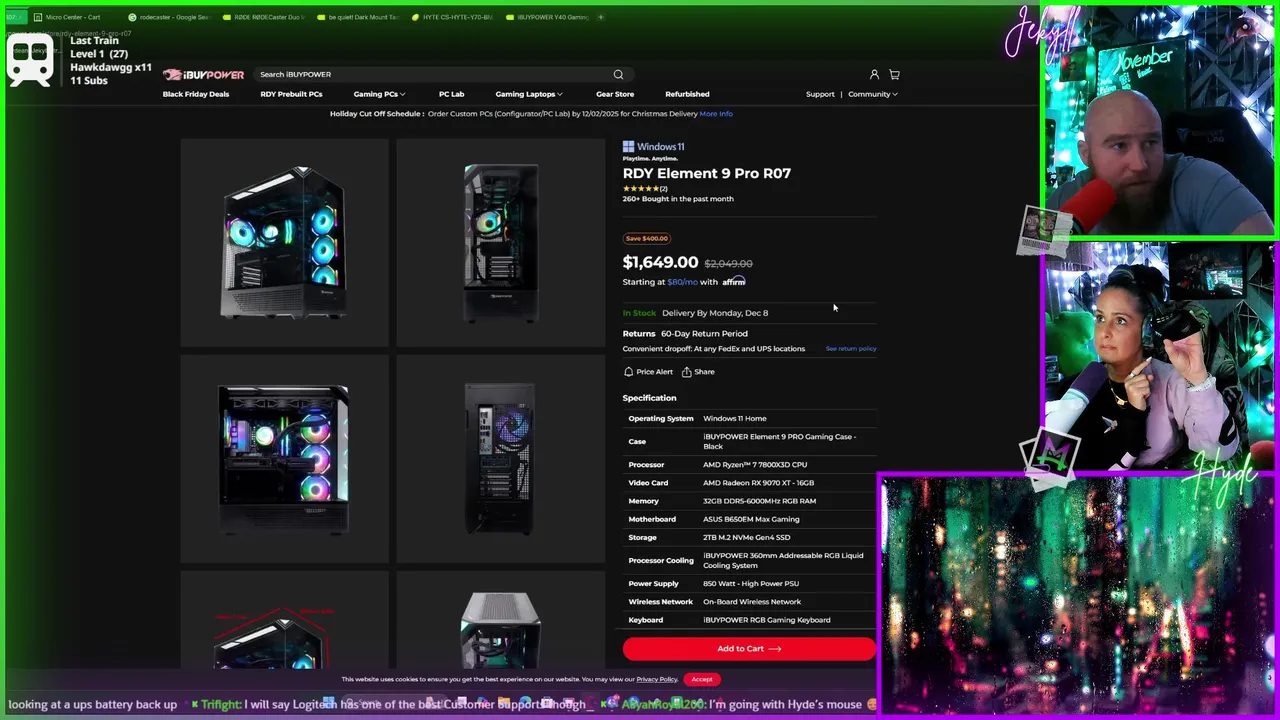Image resolution: width=1280 pixels, height=720 pixels.
Task: Open RDY Prebuilt PCs
Action: point(291,94)
